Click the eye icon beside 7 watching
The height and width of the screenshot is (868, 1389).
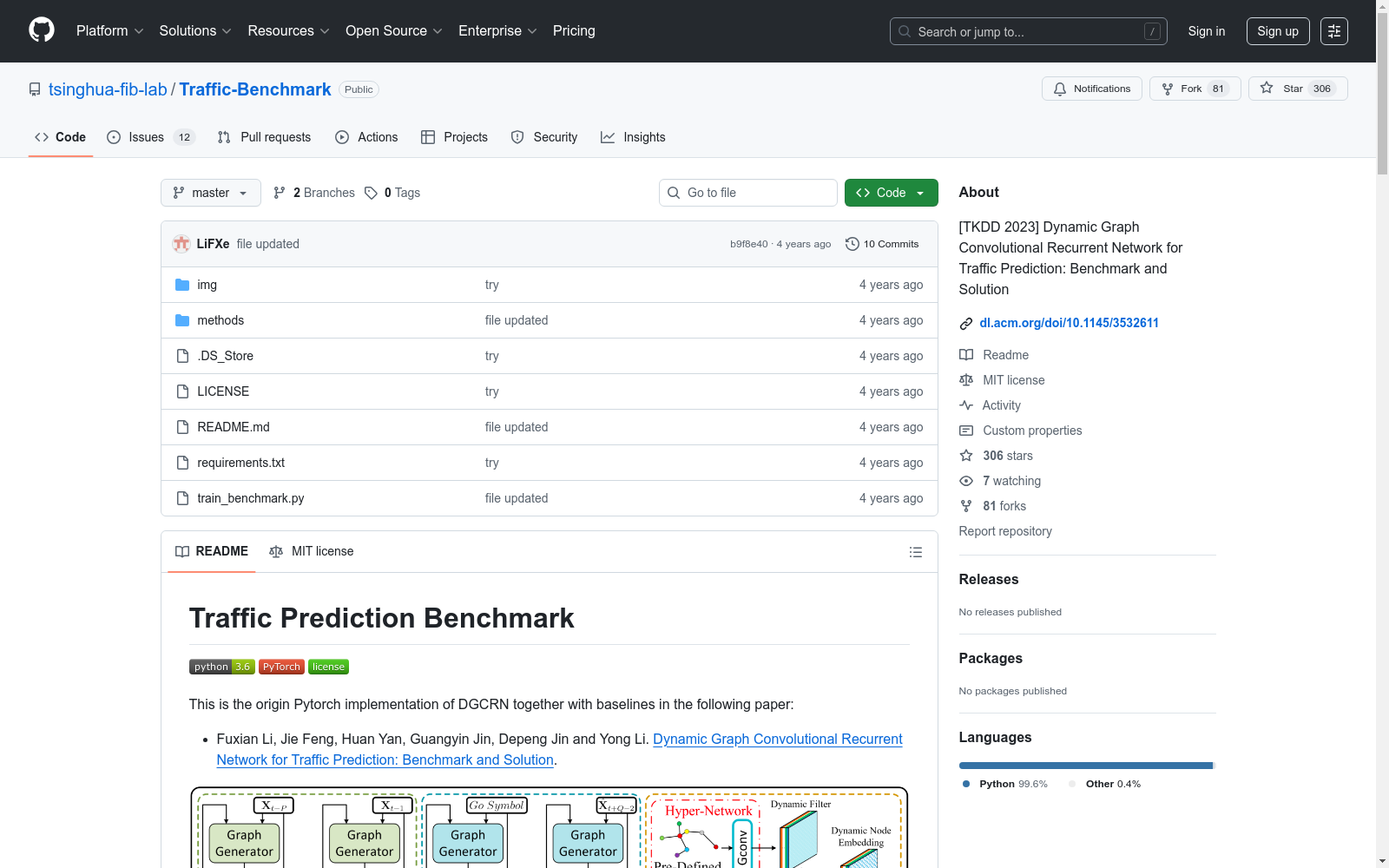click(x=966, y=481)
